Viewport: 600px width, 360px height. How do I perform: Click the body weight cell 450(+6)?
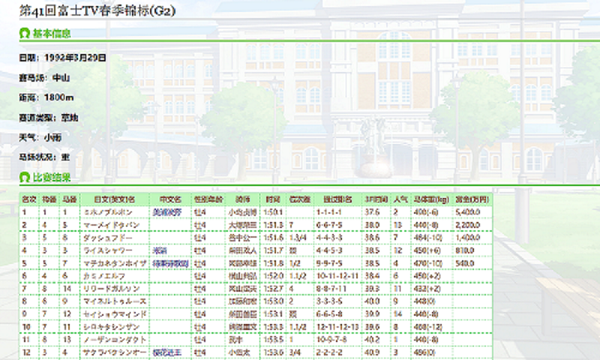point(431,251)
